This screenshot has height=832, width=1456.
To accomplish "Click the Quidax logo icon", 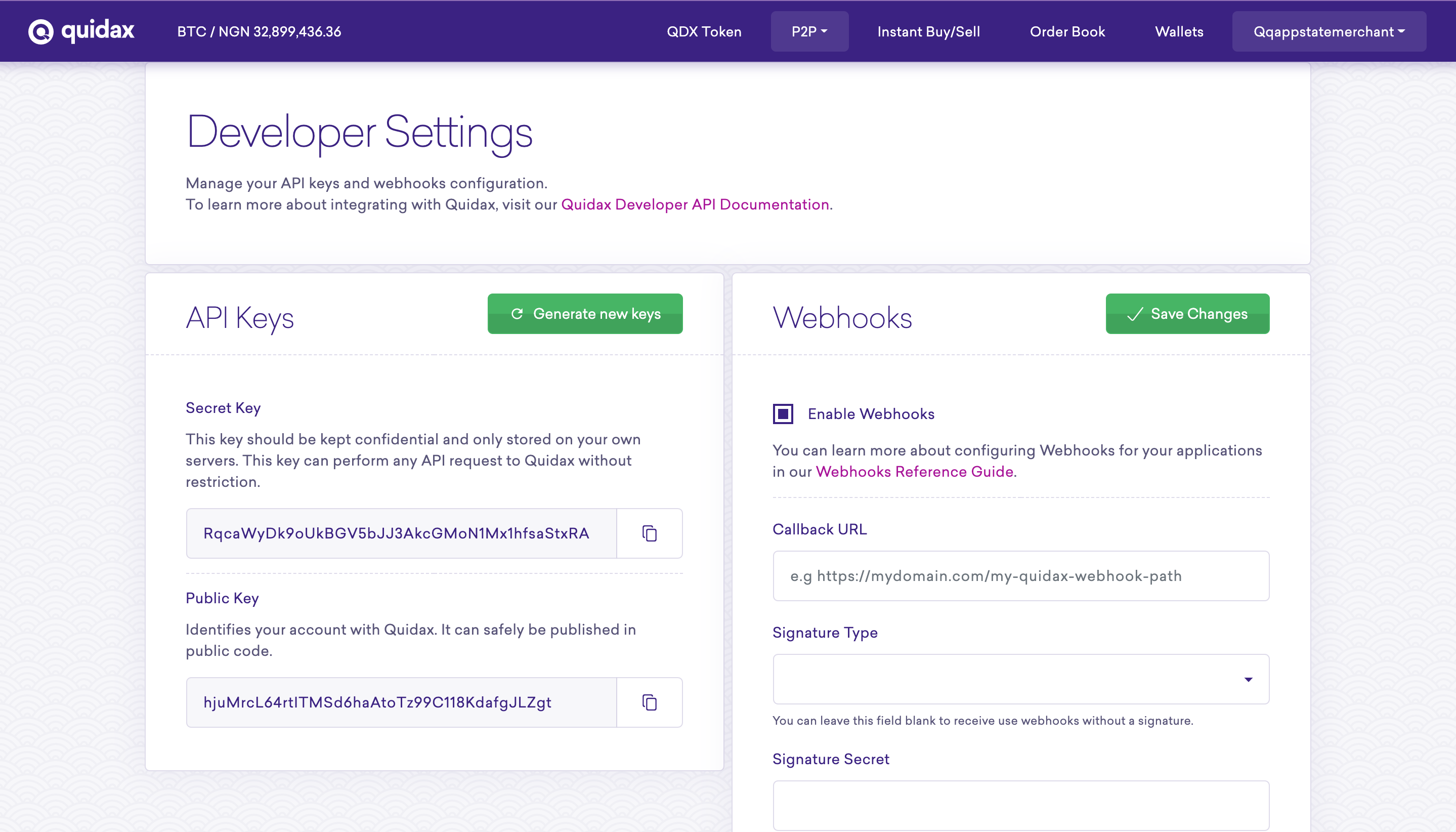I will (41, 31).
